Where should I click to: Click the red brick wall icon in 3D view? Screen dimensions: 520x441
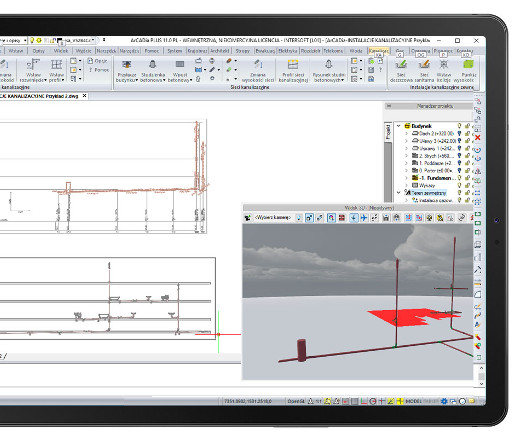342,218
